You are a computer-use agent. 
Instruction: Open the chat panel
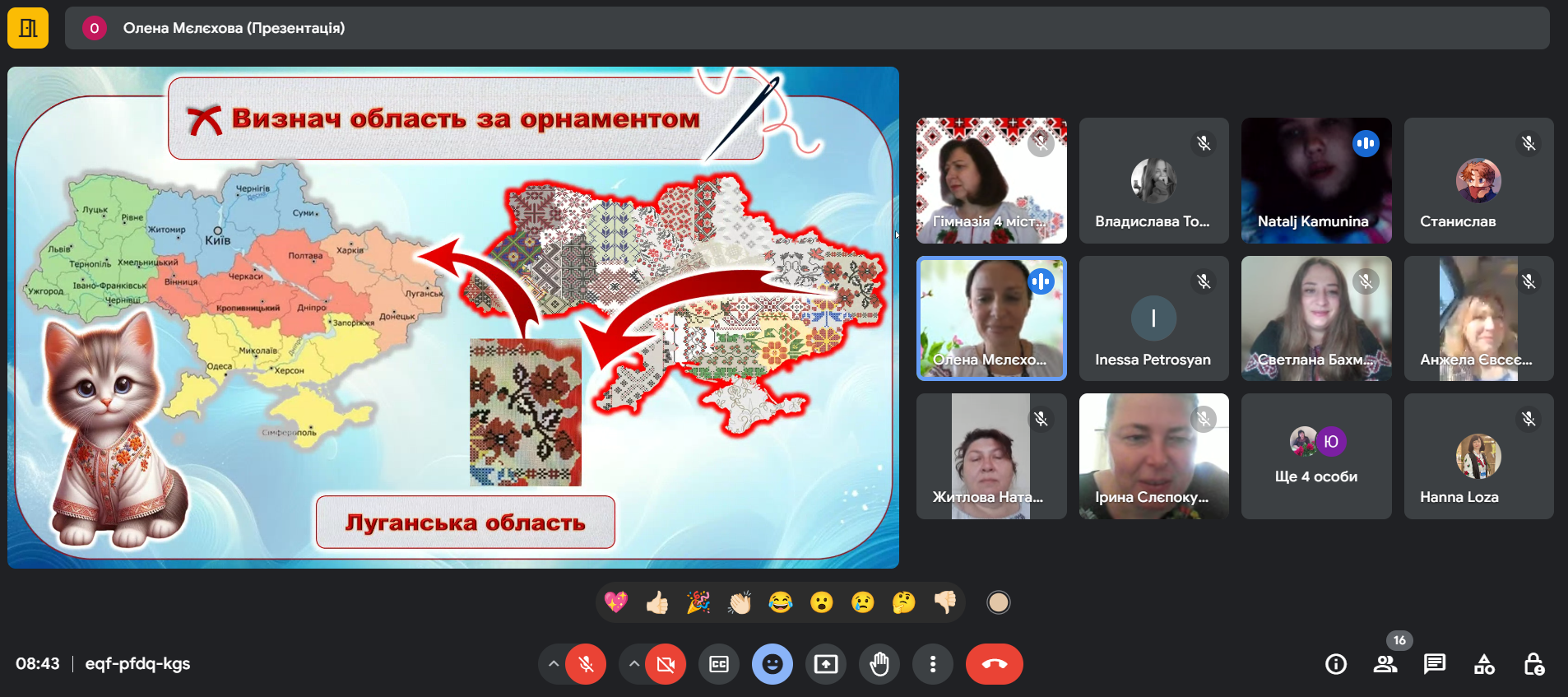pos(1435,664)
